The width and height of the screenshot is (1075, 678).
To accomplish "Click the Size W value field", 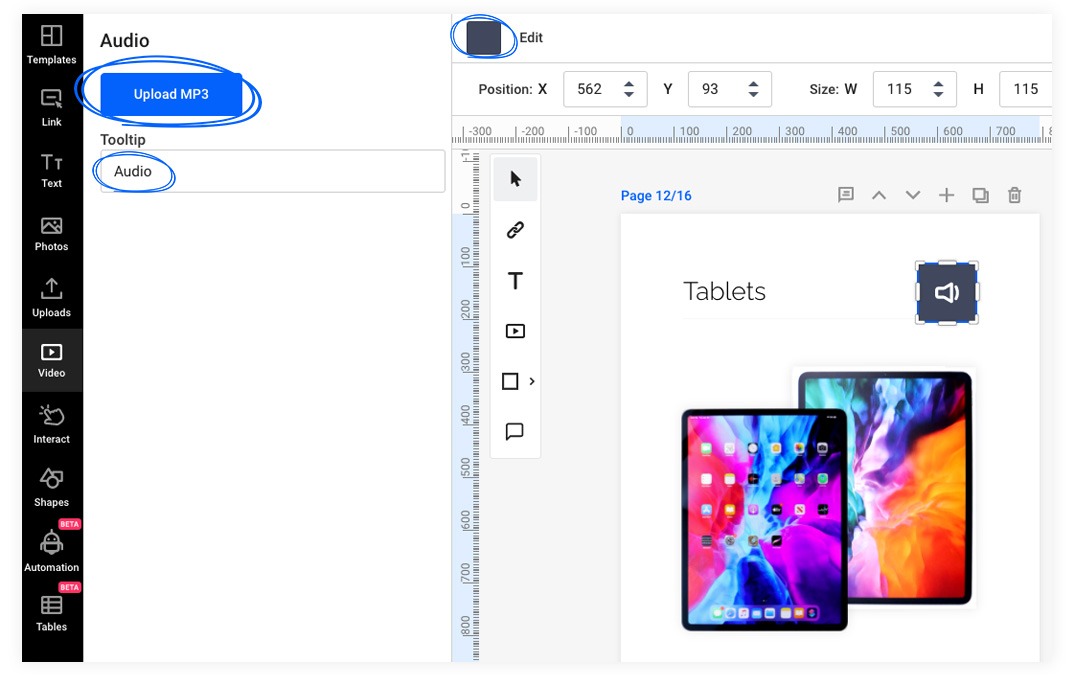I will [x=900, y=89].
